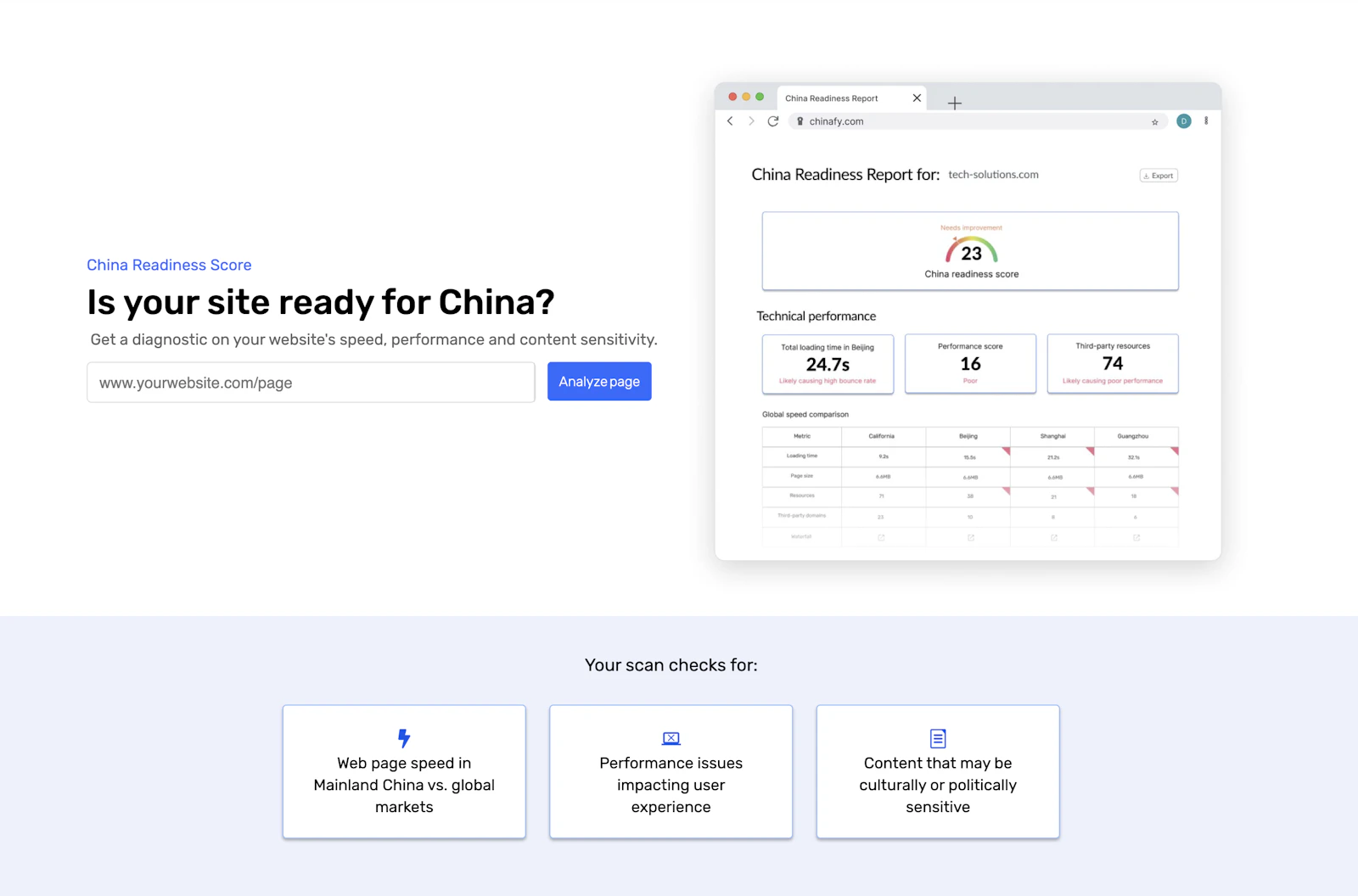Click the 21.2s Shanghai loading time cell
Image resolution: width=1358 pixels, height=896 pixels.
[x=1053, y=457]
